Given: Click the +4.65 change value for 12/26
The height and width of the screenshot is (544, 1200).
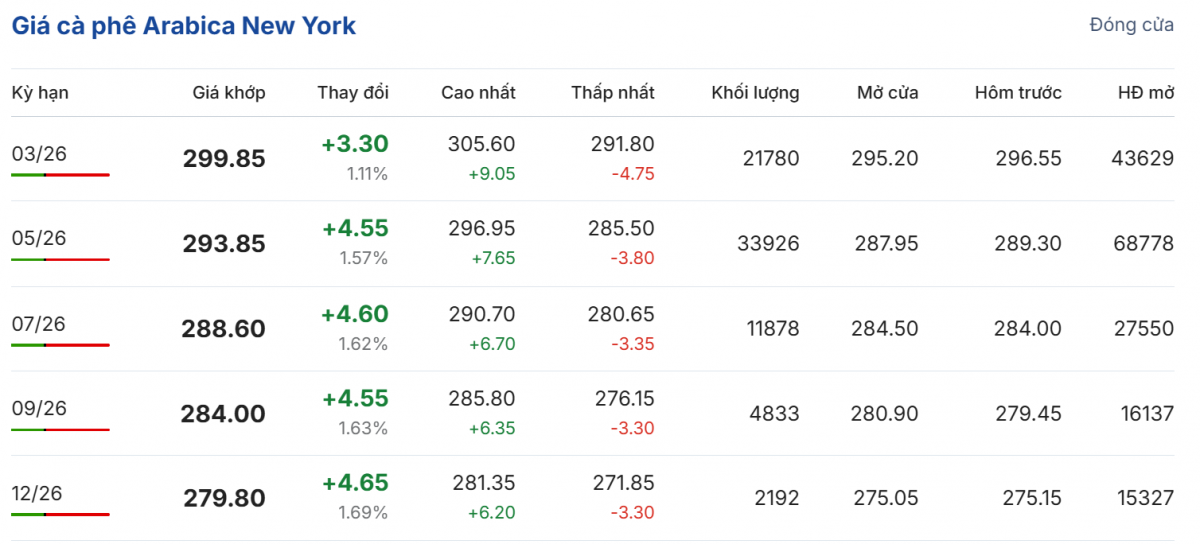Looking at the screenshot, I should (355, 483).
